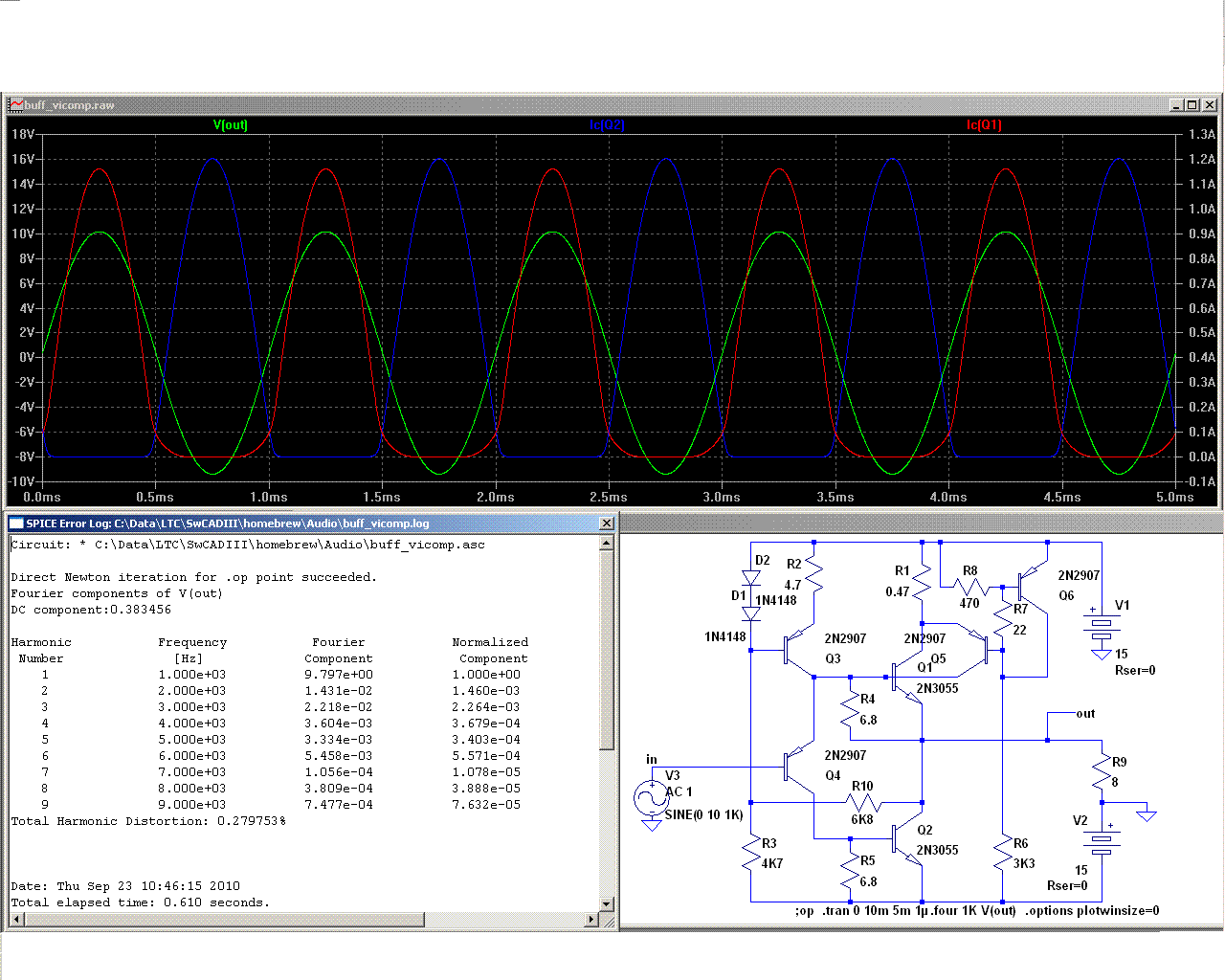
Task: Select resistor R8 470
Action: [x=970, y=587]
